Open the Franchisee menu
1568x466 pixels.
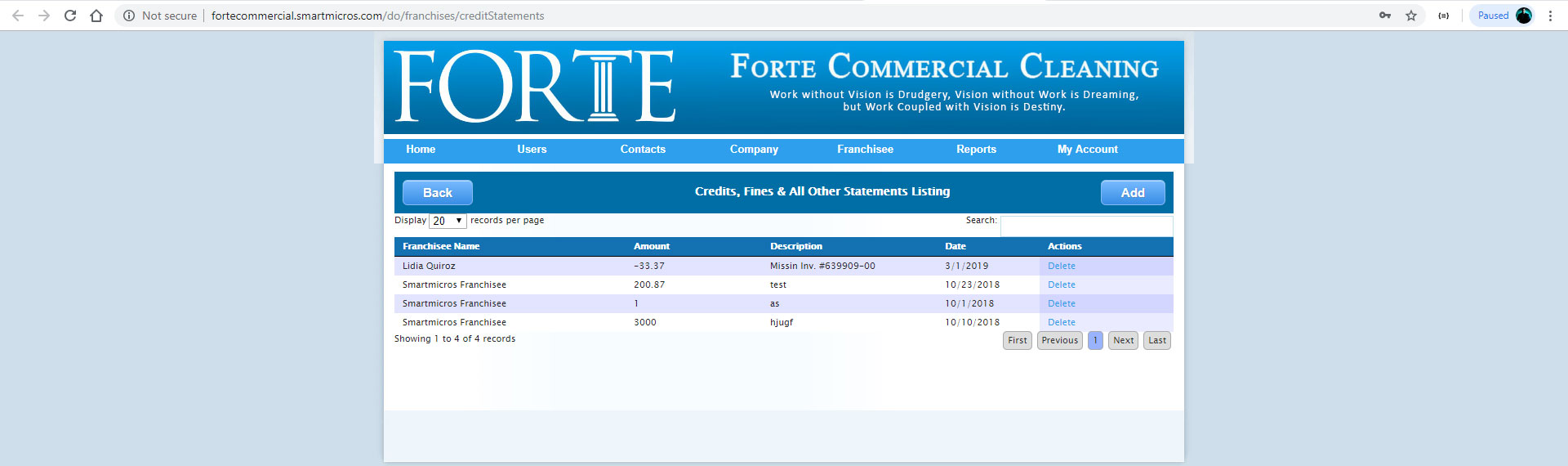click(x=865, y=150)
